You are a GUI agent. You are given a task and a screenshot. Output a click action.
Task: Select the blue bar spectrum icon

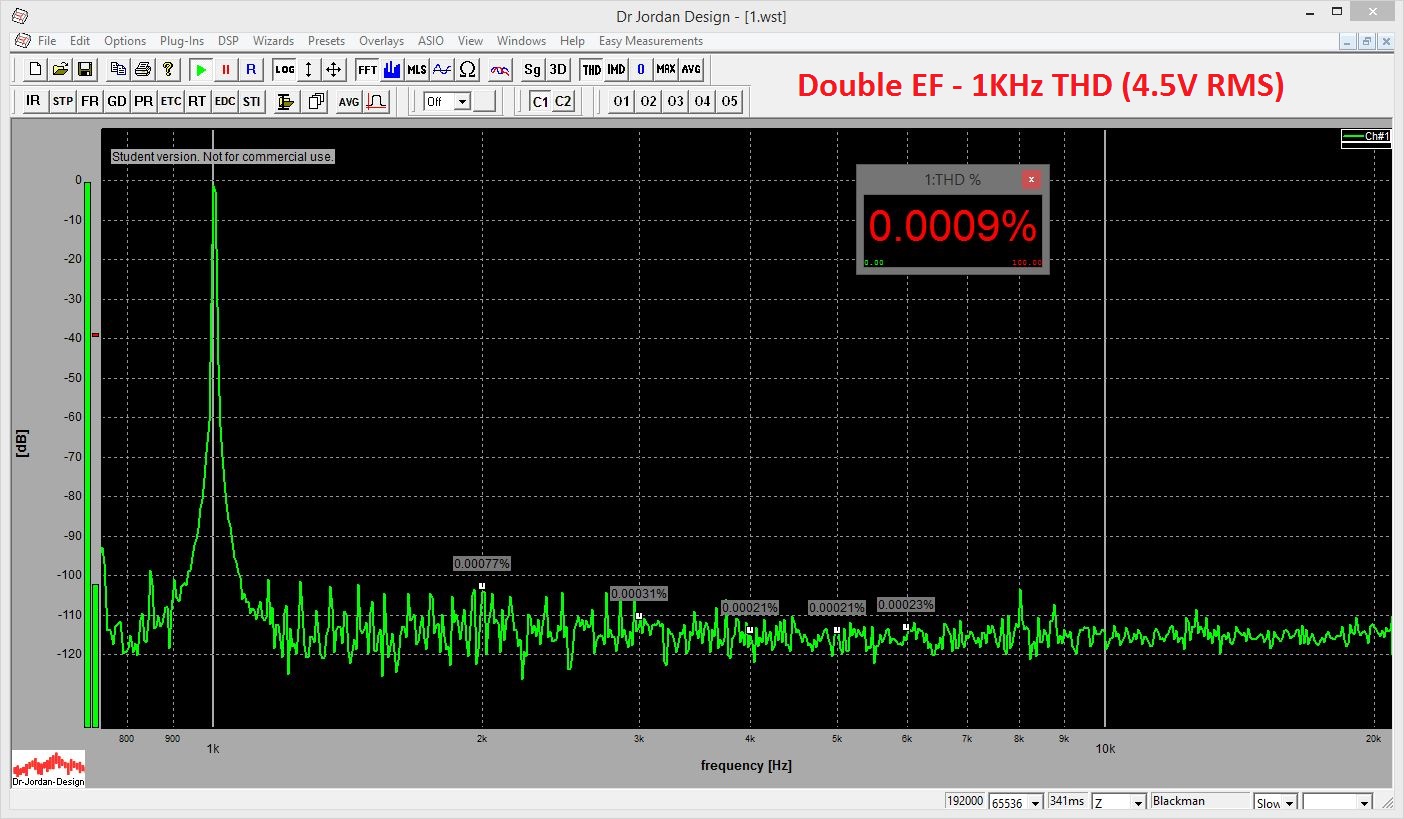pyautogui.click(x=392, y=69)
